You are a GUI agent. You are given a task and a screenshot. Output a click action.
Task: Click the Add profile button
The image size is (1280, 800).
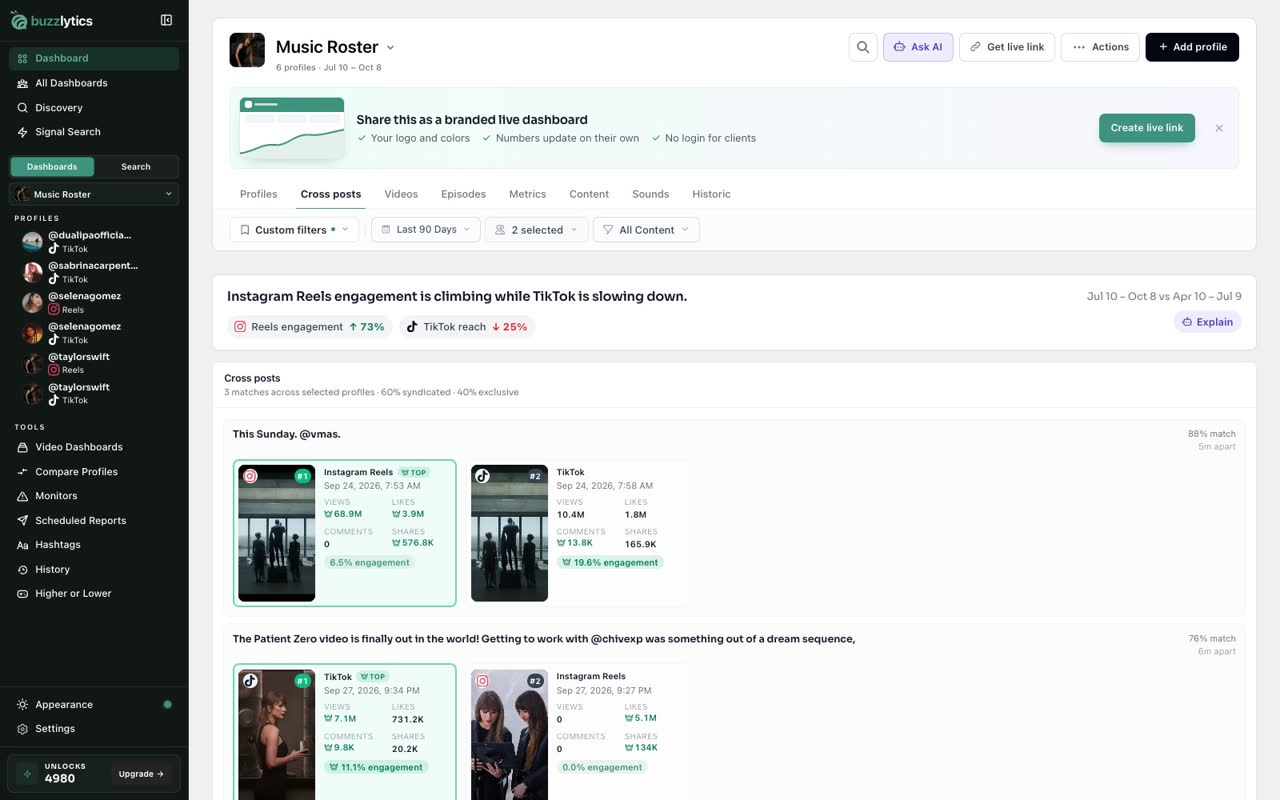click(x=1192, y=47)
